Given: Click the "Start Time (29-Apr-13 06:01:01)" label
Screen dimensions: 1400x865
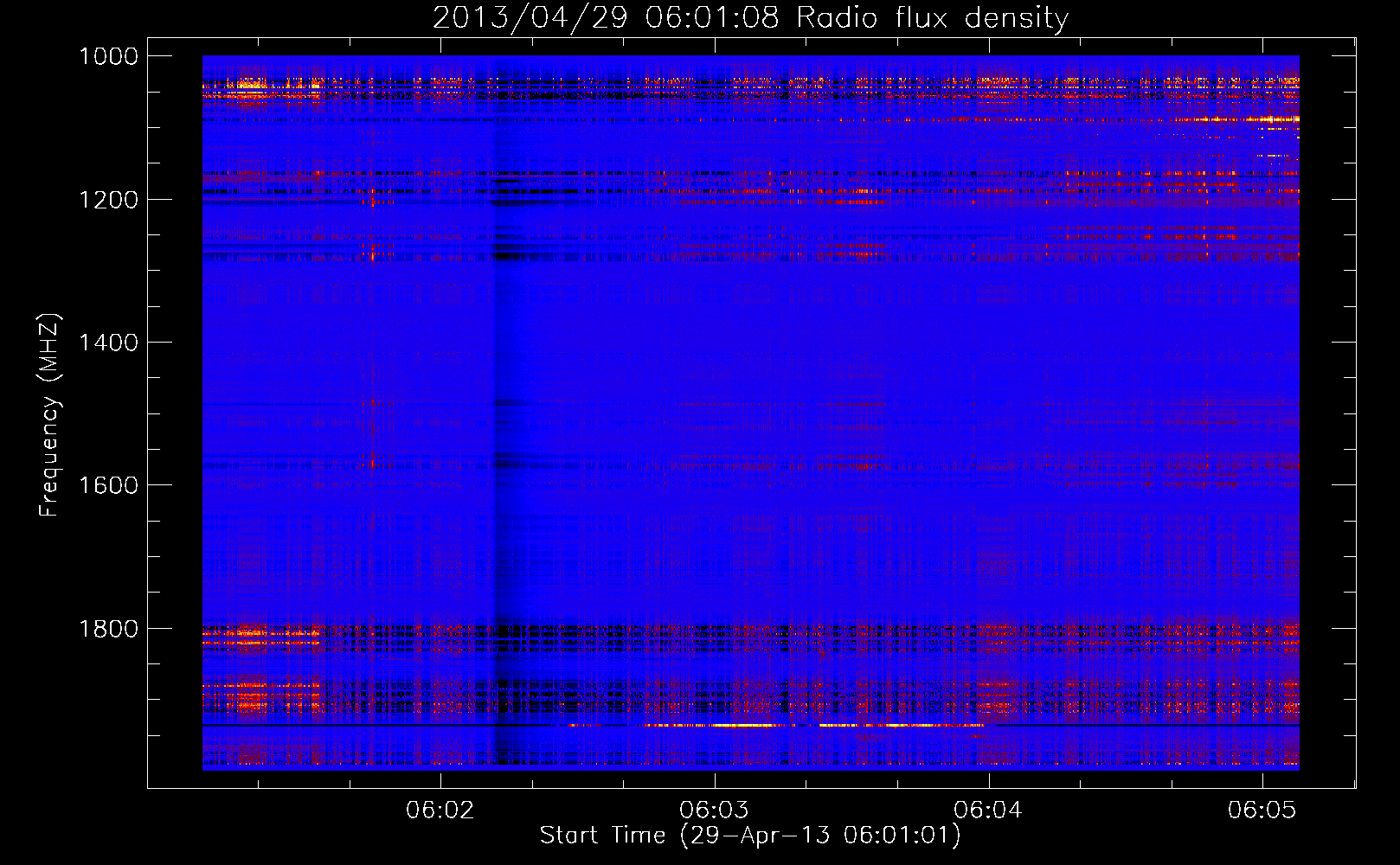Looking at the screenshot, I should [x=750, y=836].
